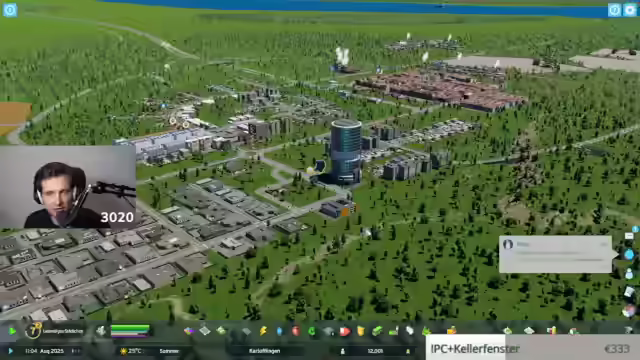Click the Sommer season label

click(169, 351)
